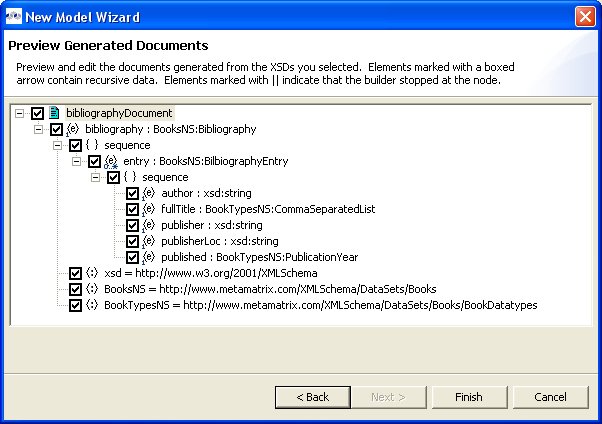Click the New Model Wizard title bar icon
The image size is (602, 424).
(14, 17)
